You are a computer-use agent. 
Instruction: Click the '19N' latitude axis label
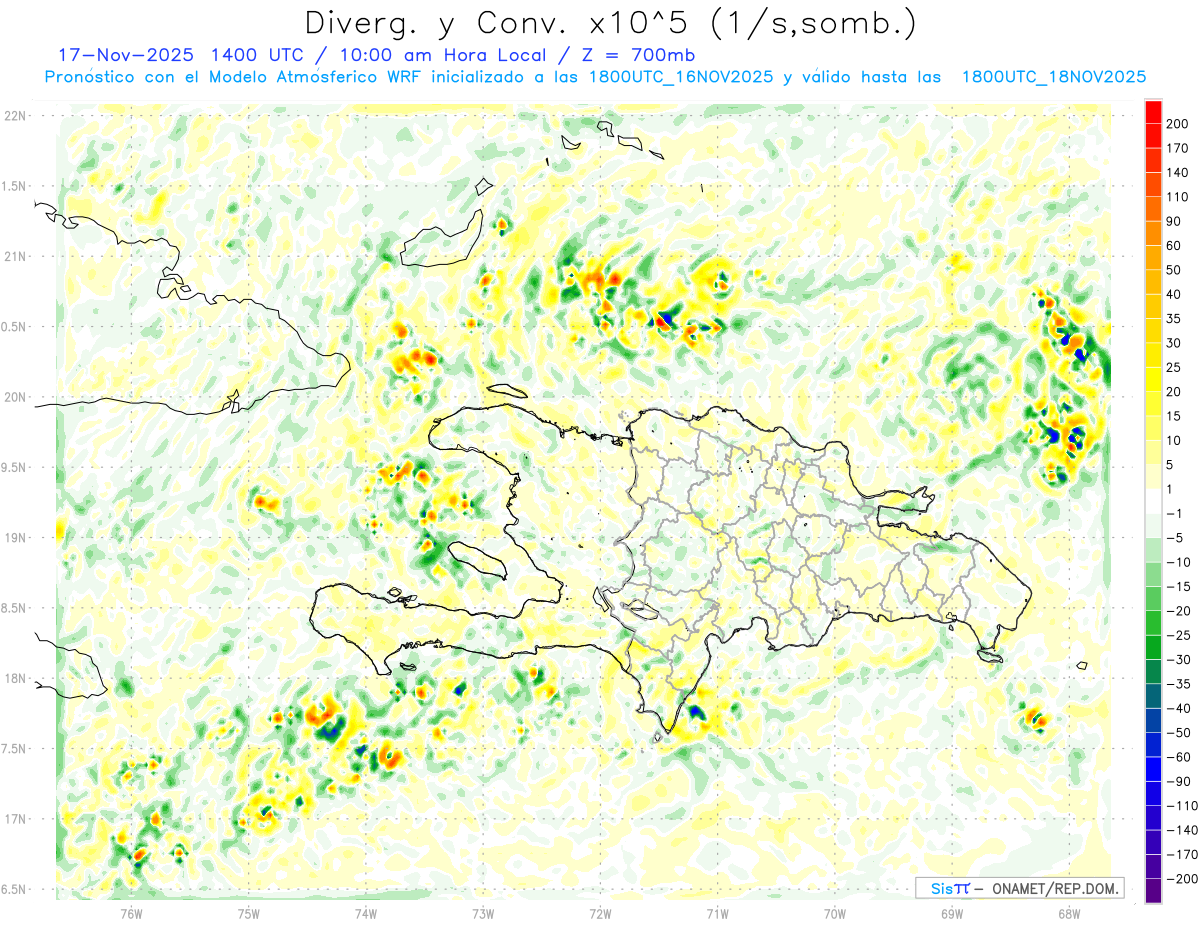[x=14, y=537]
